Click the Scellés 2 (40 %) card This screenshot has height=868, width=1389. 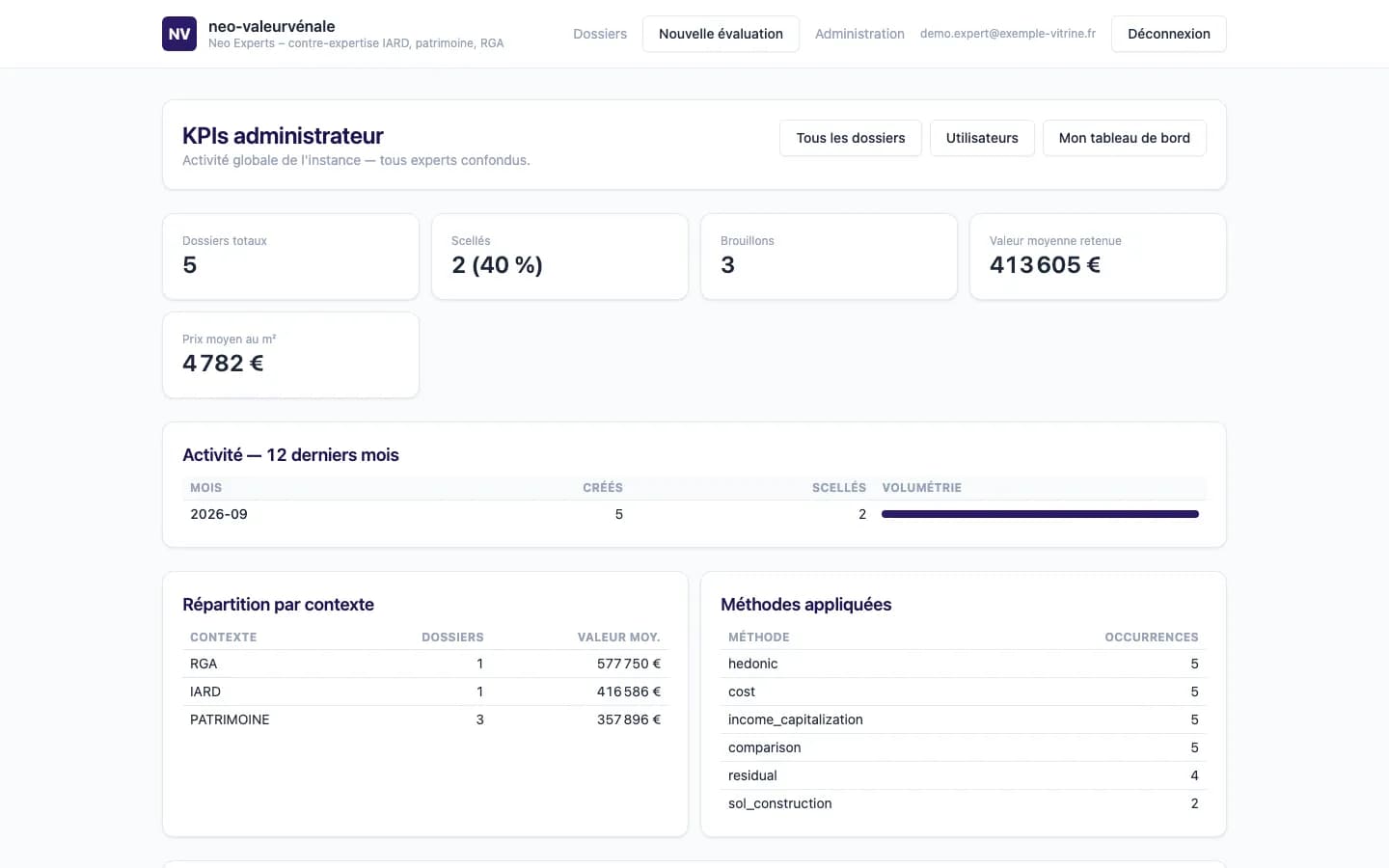click(x=559, y=257)
